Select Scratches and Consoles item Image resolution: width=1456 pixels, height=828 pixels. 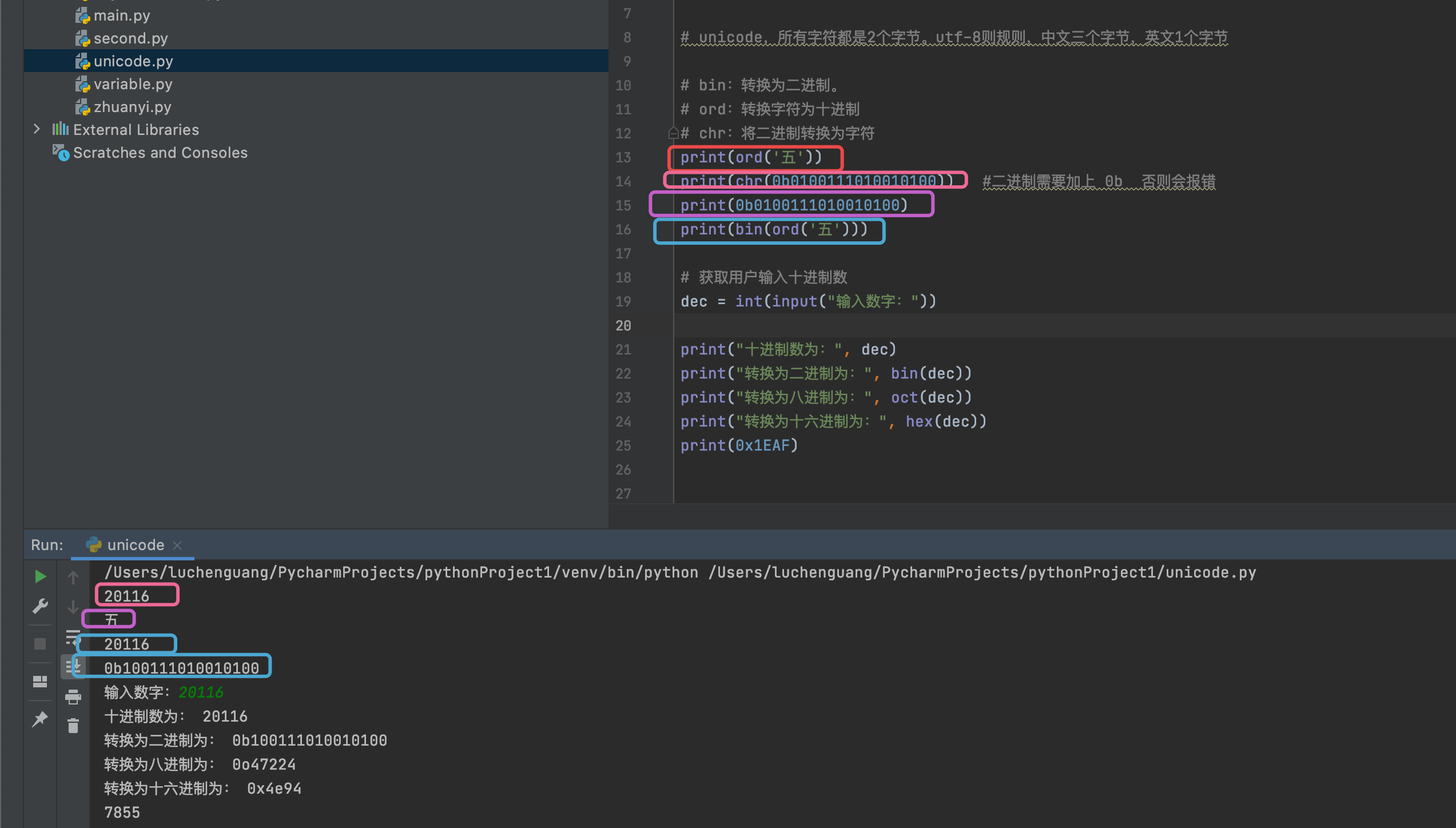160,153
